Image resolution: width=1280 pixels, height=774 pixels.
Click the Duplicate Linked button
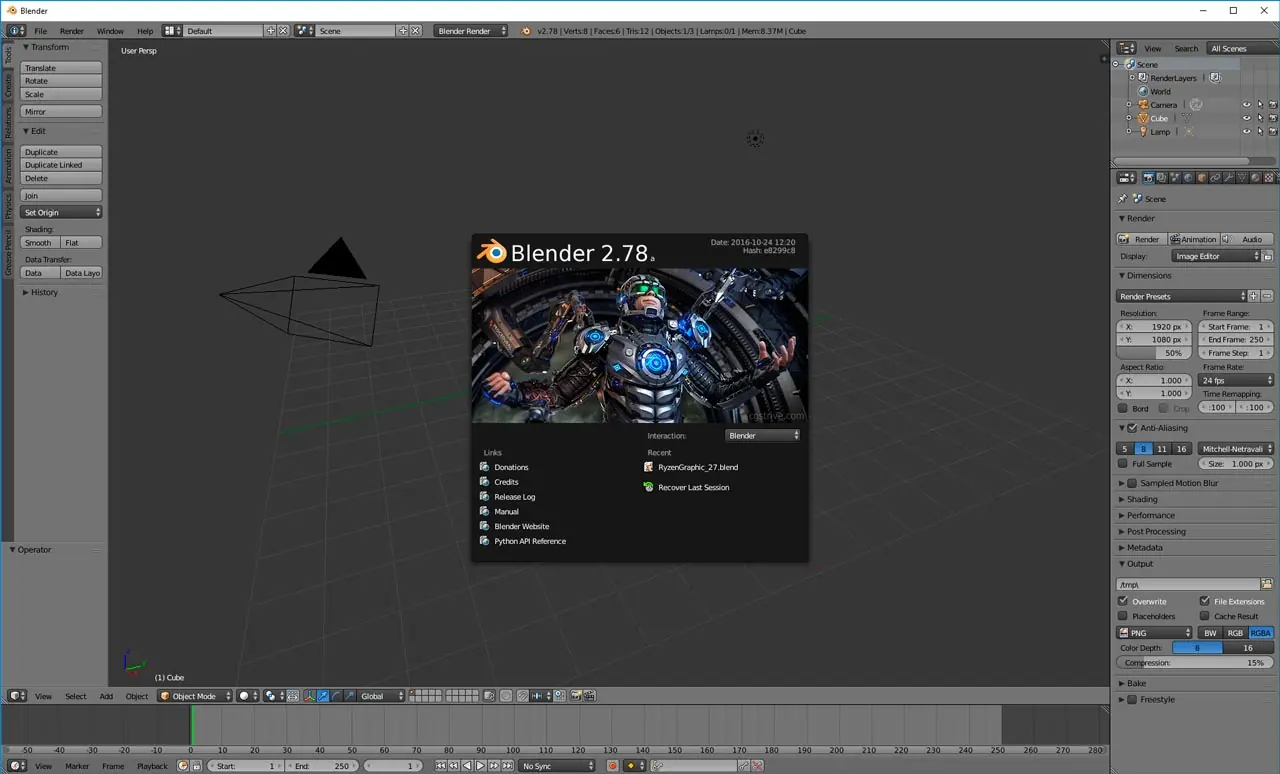tap(61, 165)
